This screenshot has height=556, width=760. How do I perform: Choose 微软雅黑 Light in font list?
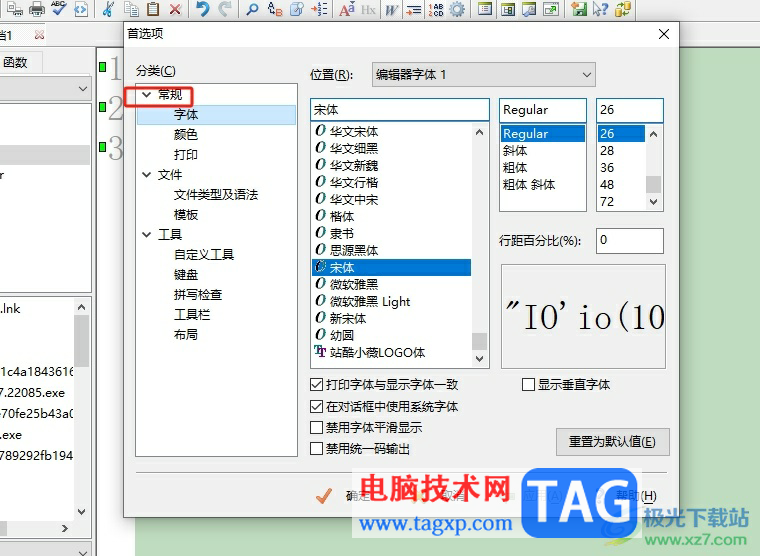[392, 302]
